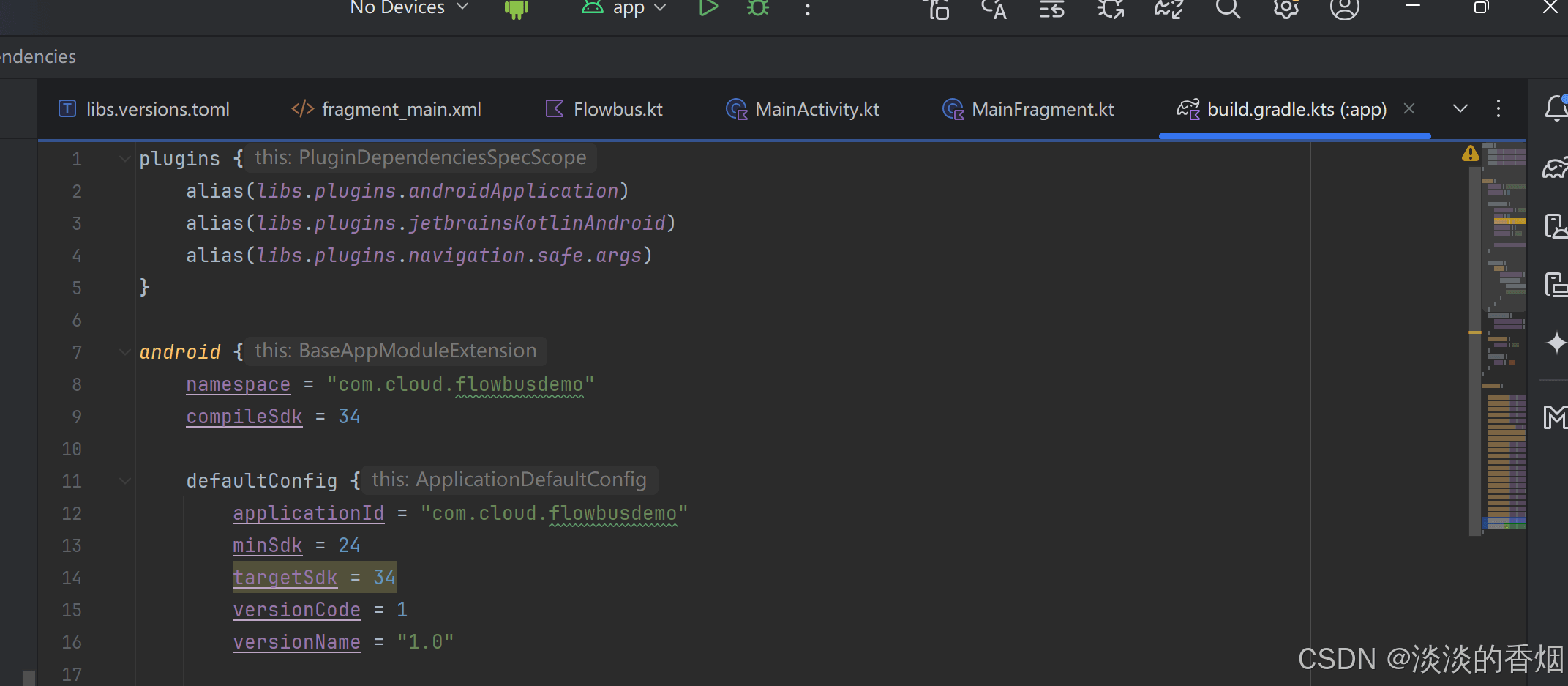The width and height of the screenshot is (1568, 686).
Task: Click the Code With Me toolbar icon
Action: 937,9
